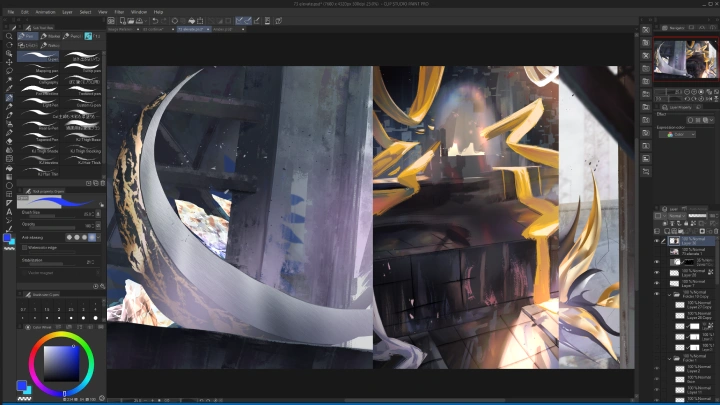Collapse Folder 1 layer group
Viewport: 720px width, 405px height.
click(x=669, y=359)
